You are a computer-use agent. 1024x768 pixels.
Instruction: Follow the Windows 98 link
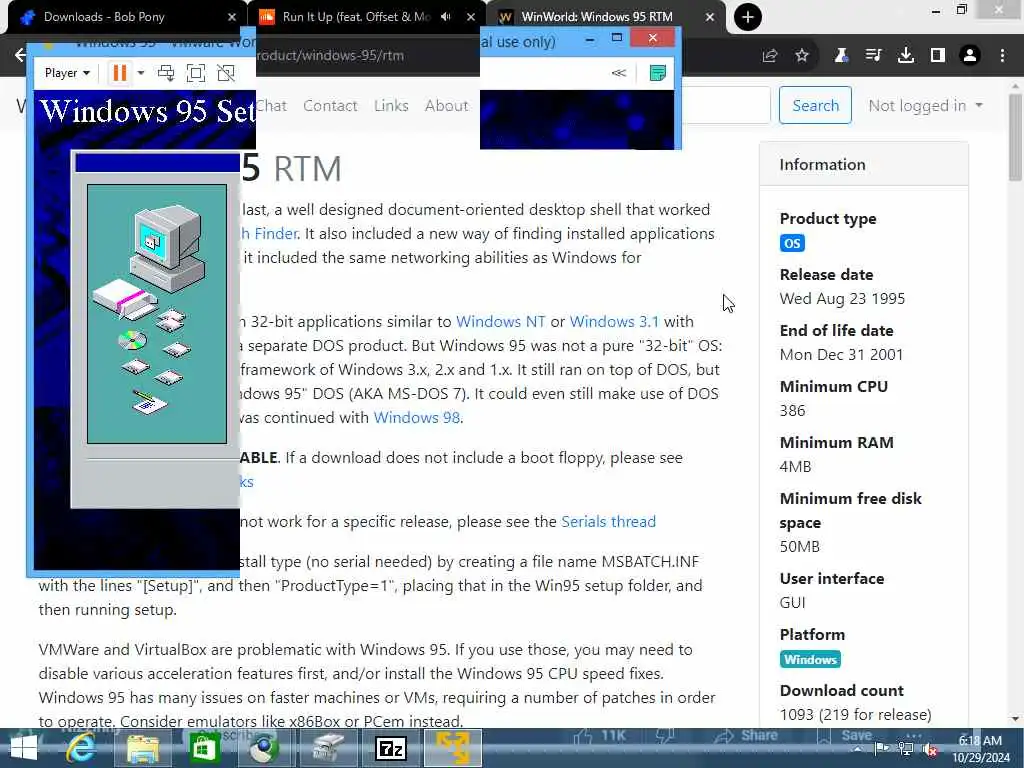click(417, 418)
